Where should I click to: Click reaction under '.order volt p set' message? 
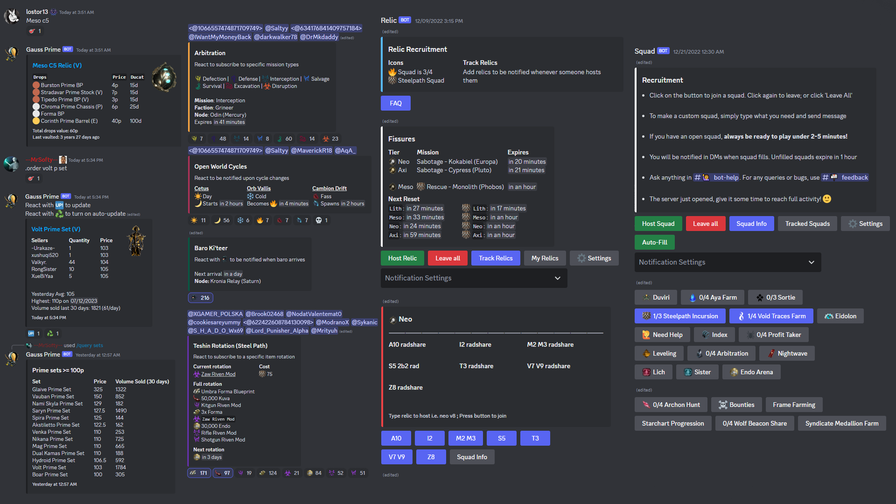[x=34, y=178]
